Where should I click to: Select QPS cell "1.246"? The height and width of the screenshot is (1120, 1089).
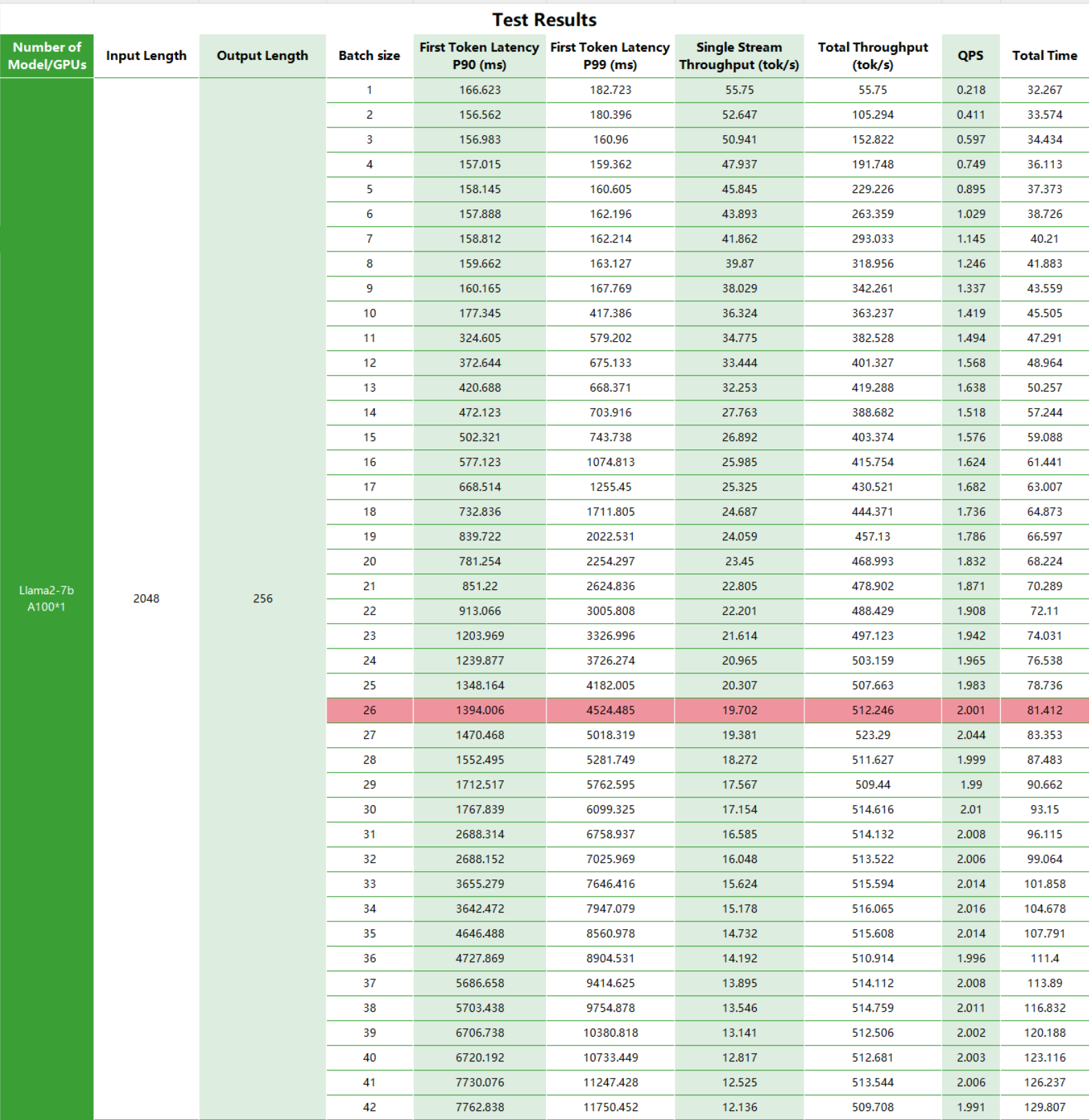[970, 264]
